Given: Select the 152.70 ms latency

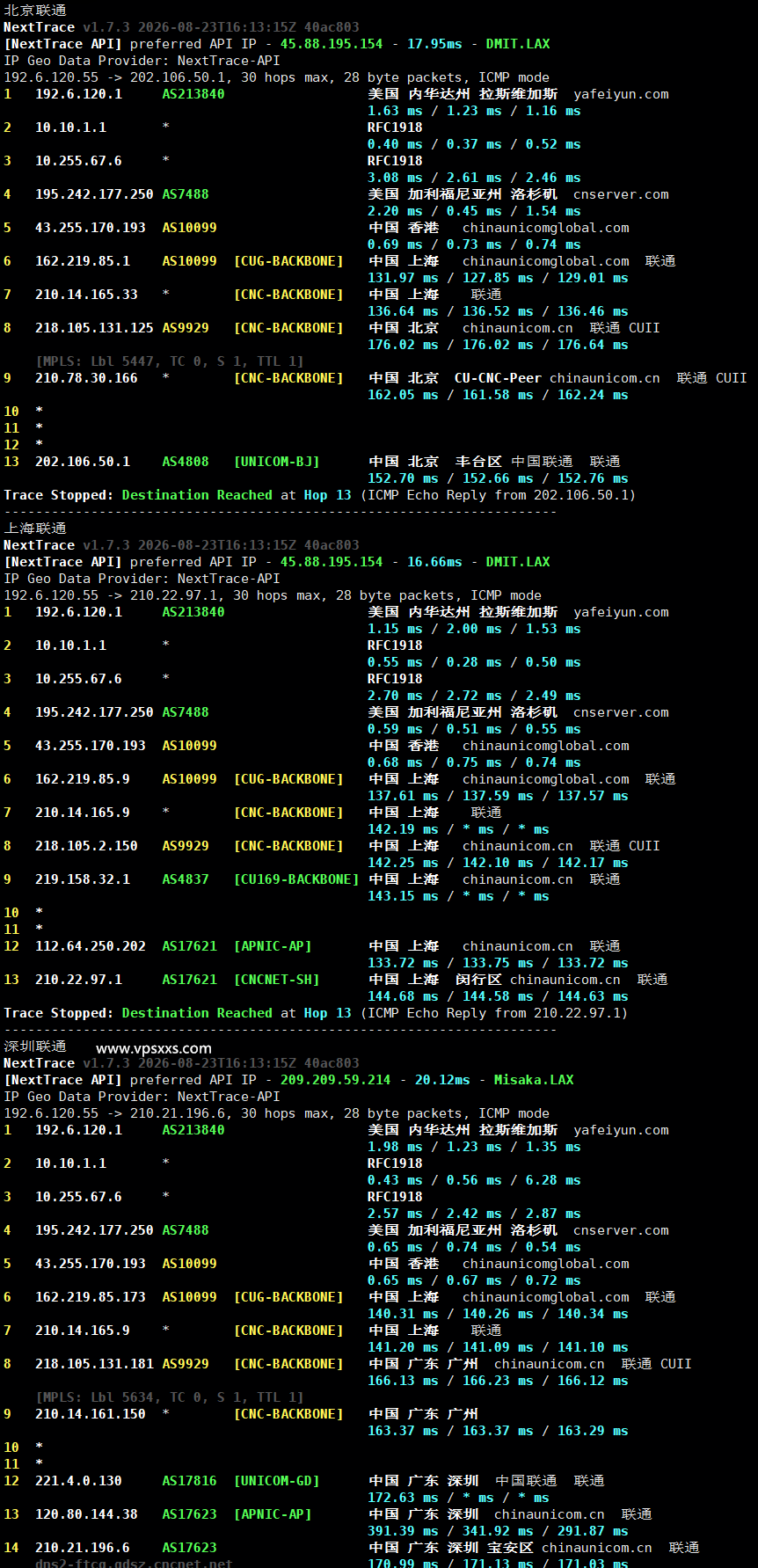Looking at the screenshot, I should point(403,478).
